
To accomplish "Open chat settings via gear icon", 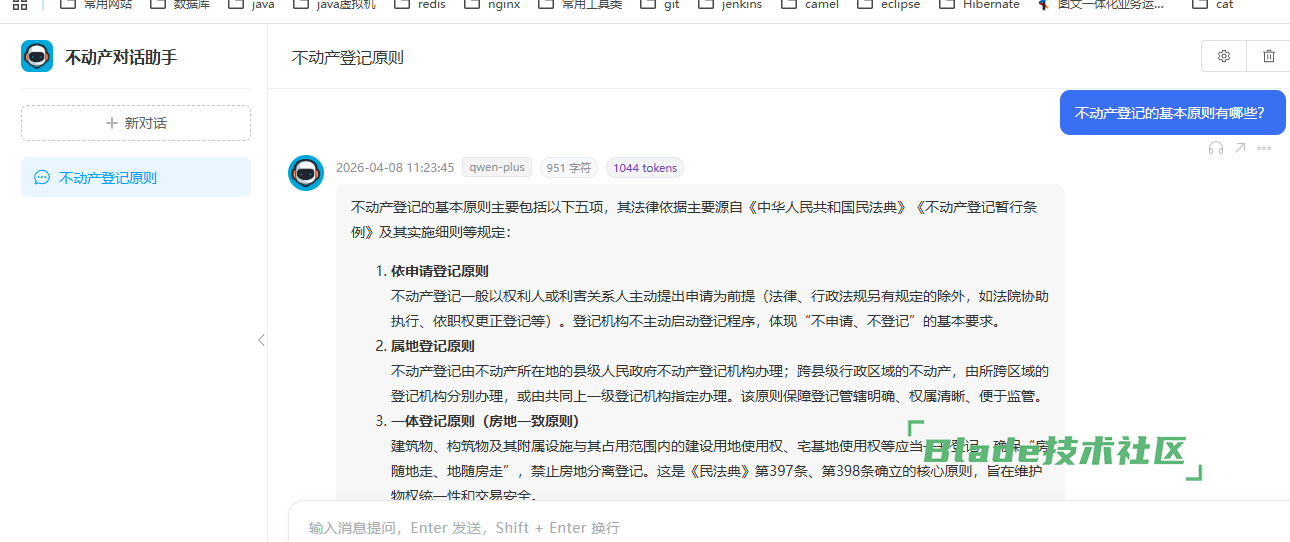I will (x=1223, y=57).
